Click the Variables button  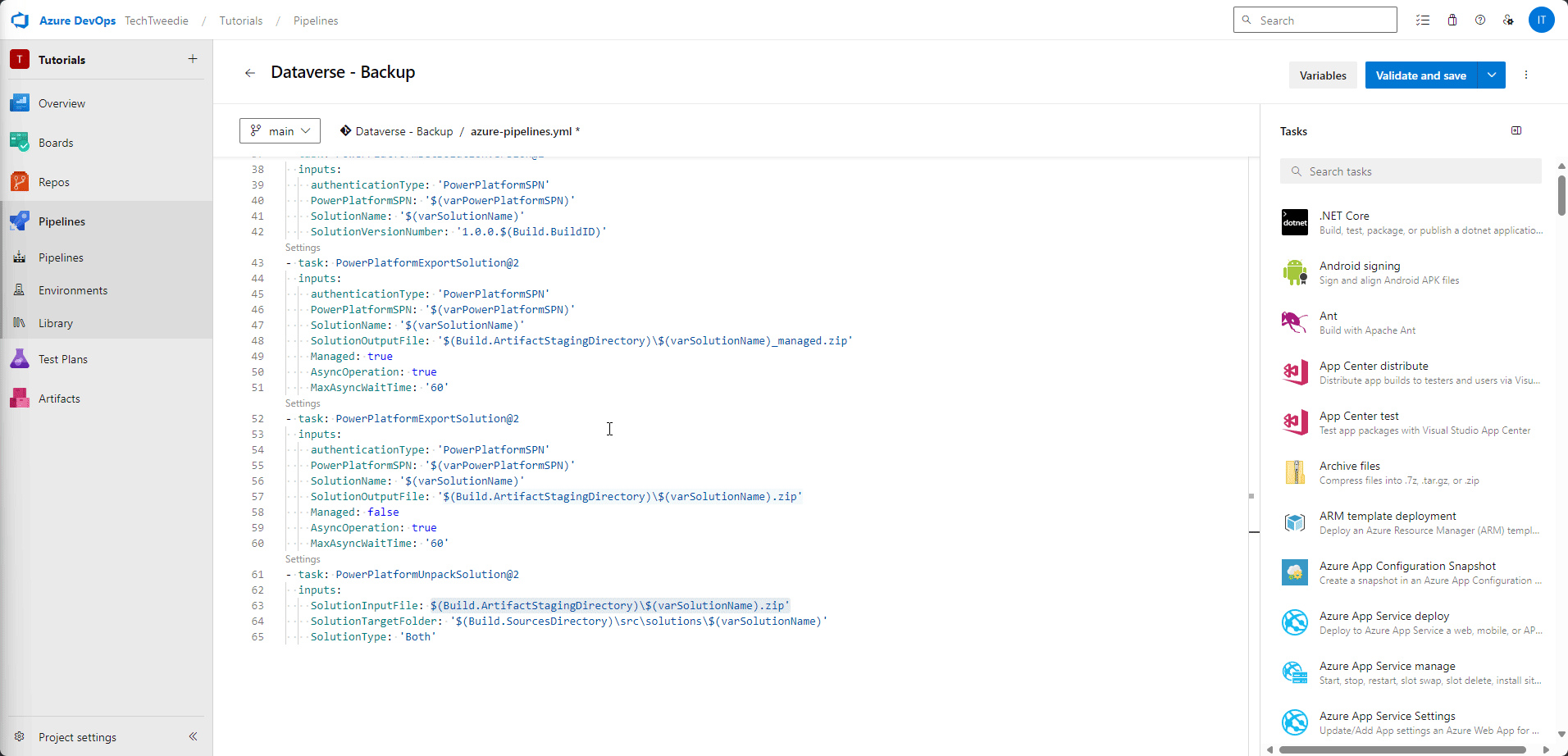pos(1322,75)
